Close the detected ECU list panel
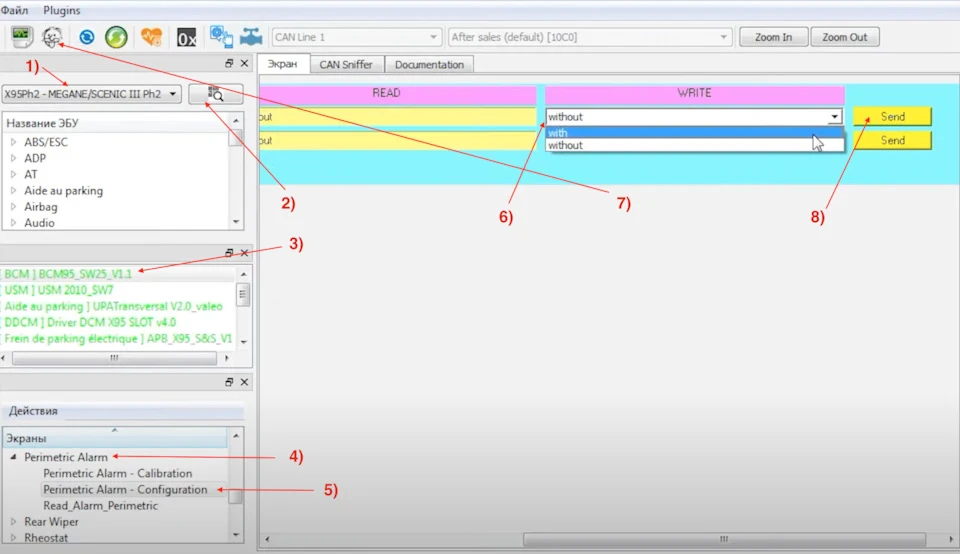 click(x=244, y=252)
